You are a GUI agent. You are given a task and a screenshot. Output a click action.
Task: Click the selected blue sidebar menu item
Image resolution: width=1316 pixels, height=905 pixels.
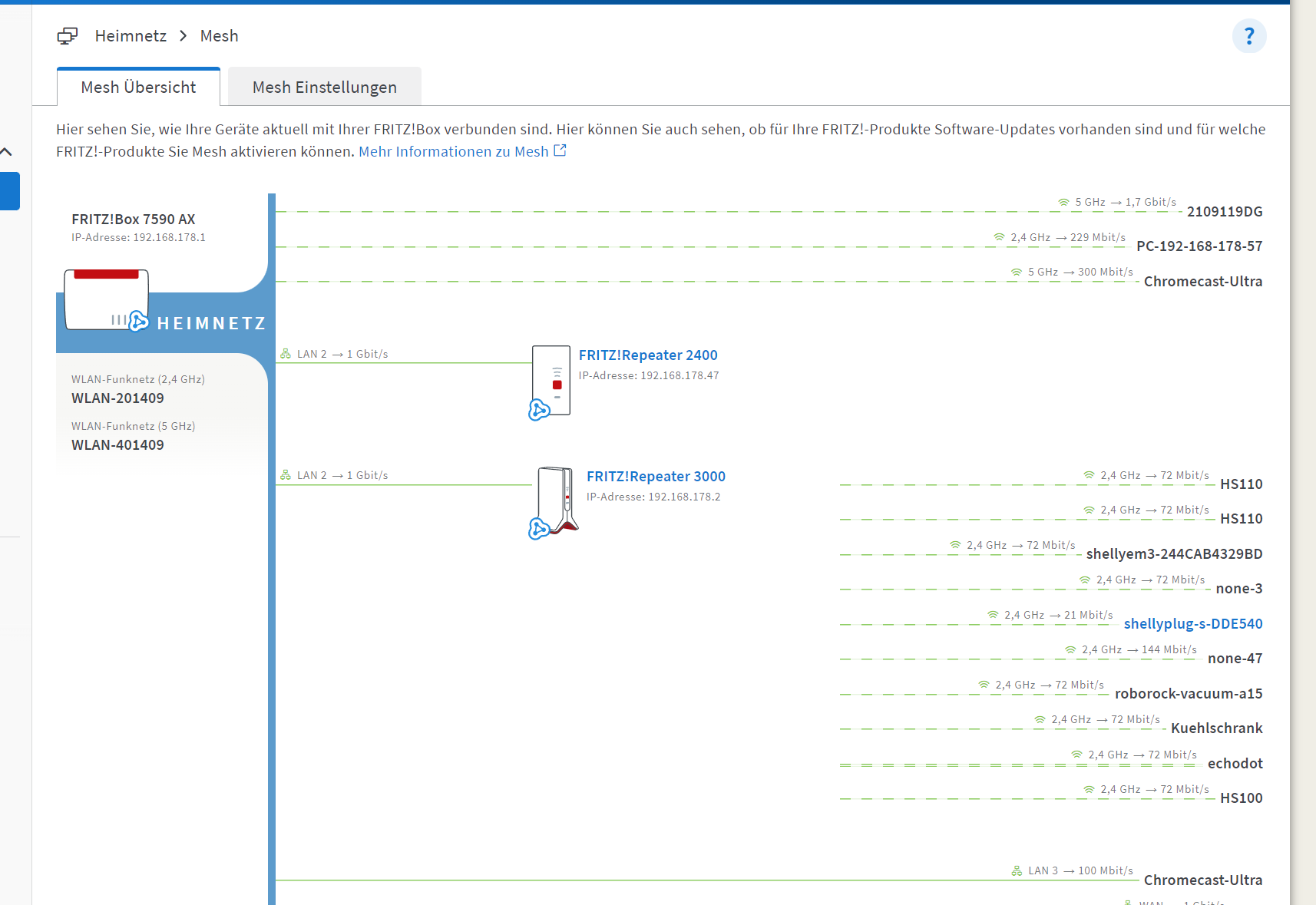pos(10,191)
